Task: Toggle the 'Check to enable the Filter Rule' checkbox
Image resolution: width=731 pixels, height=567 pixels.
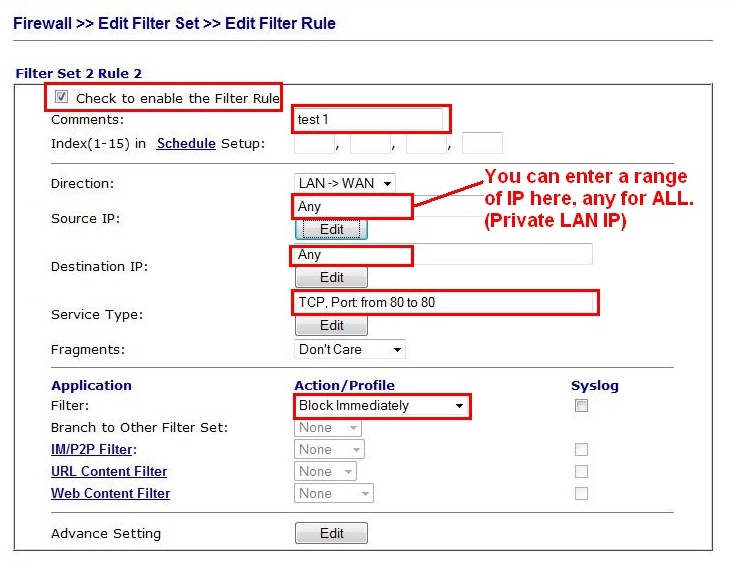Action: [62, 97]
